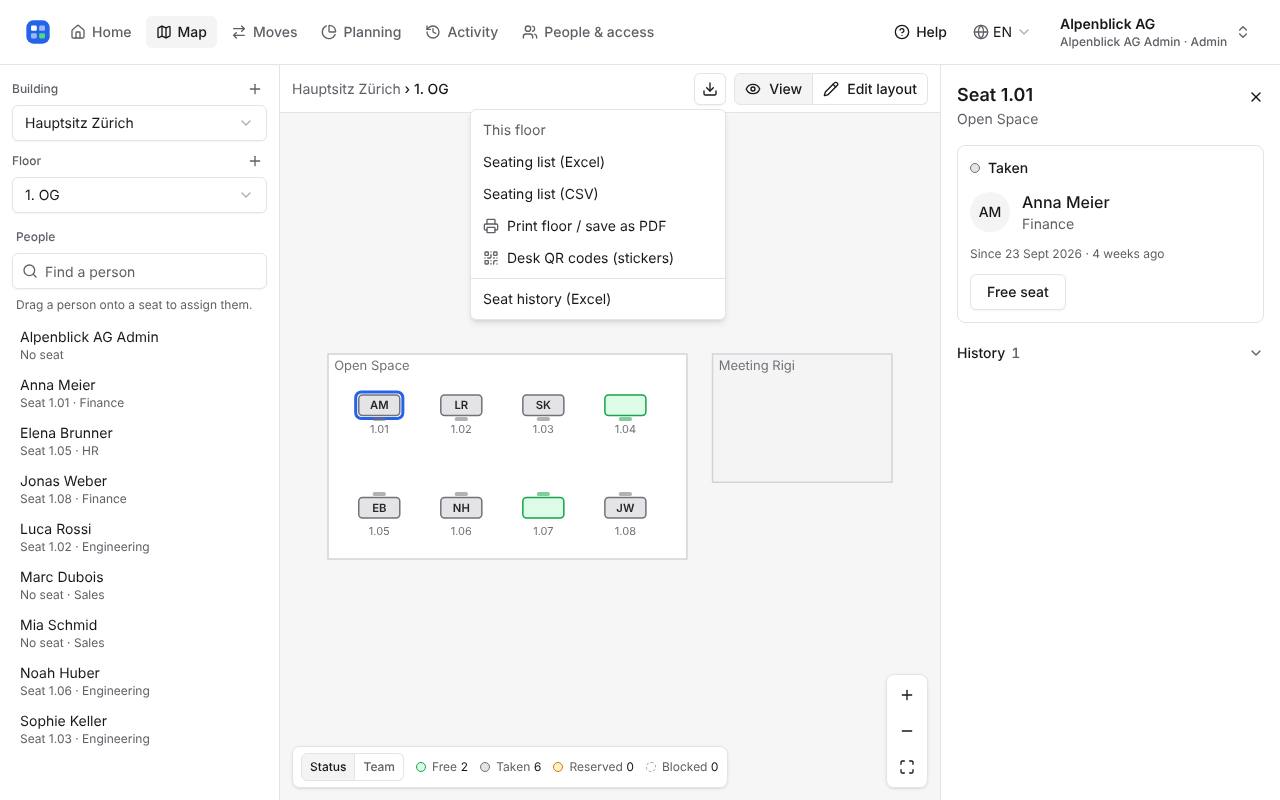Choose Seating list (CSV) export
The width and height of the screenshot is (1280, 800).
(598, 194)
